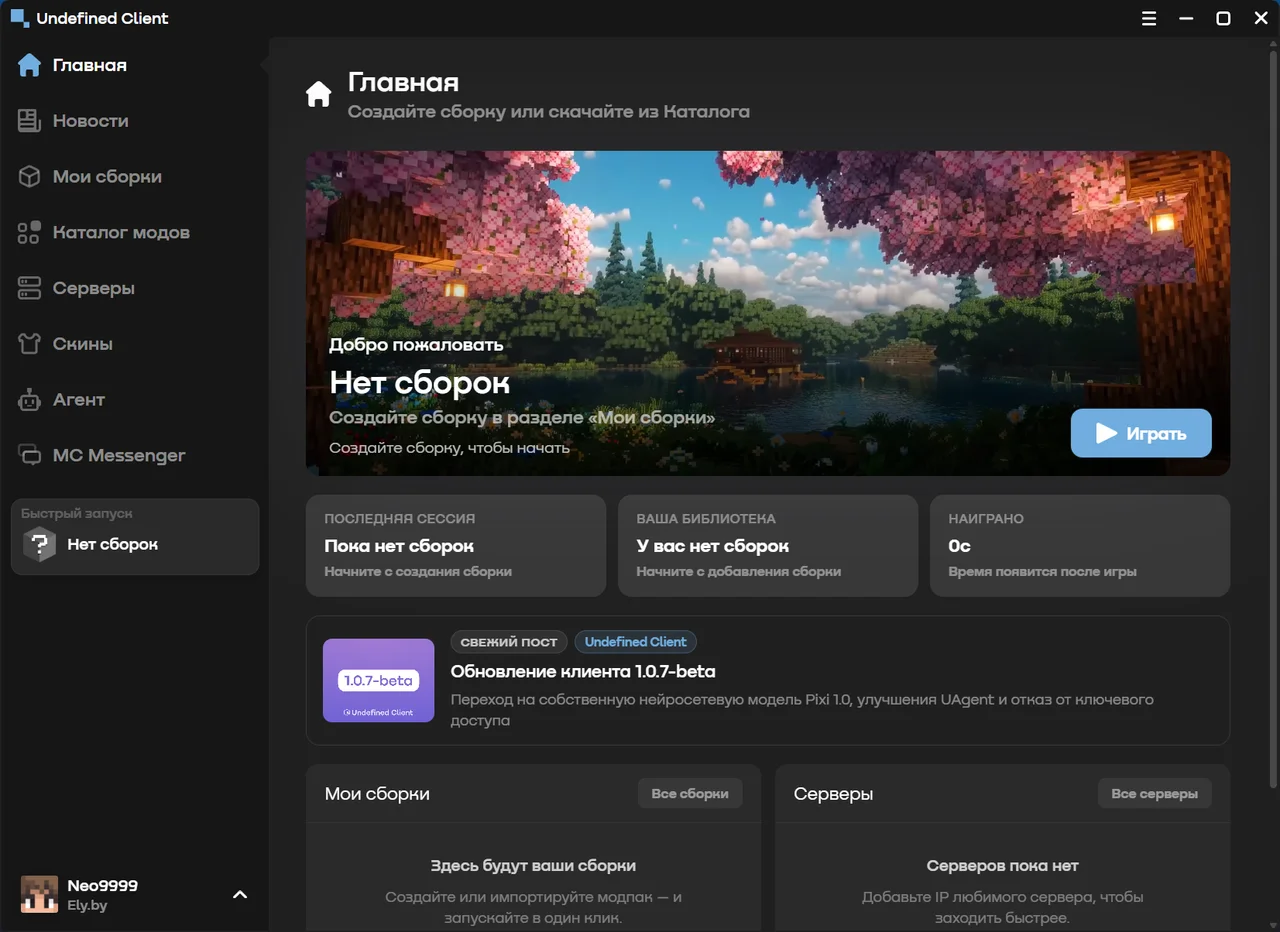Open the Каталог модов grid icon
This screenshot has width=1280, height=932.
(29, 233)
